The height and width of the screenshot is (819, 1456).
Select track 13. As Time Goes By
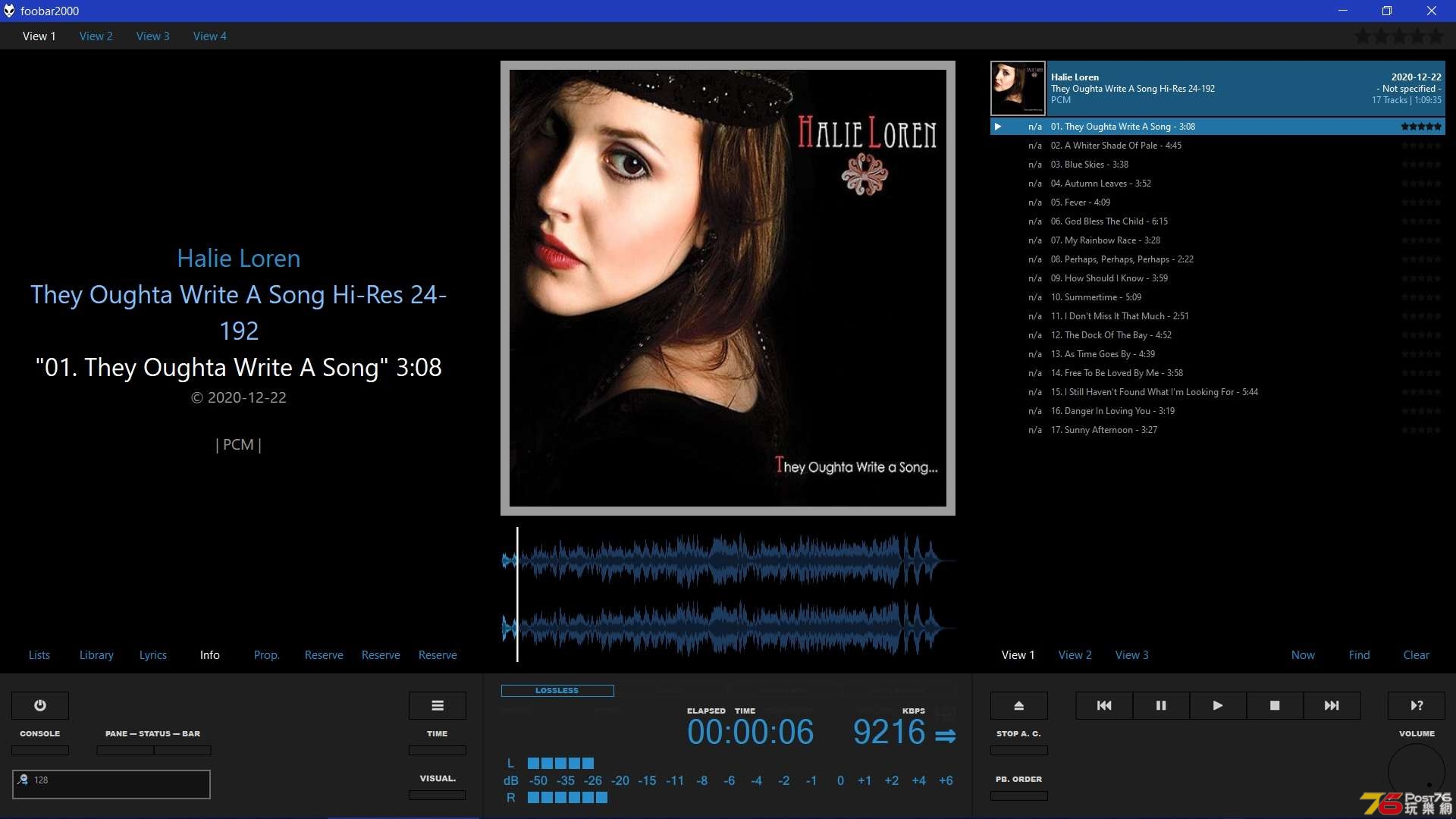pos(1218,354)
